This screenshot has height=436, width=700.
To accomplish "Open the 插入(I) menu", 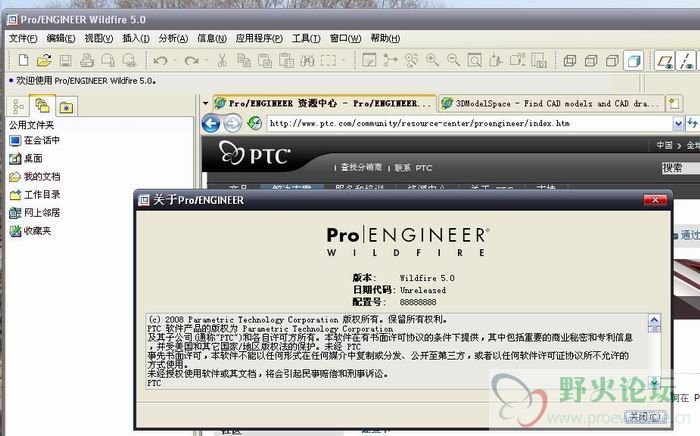I will [136, 38].
